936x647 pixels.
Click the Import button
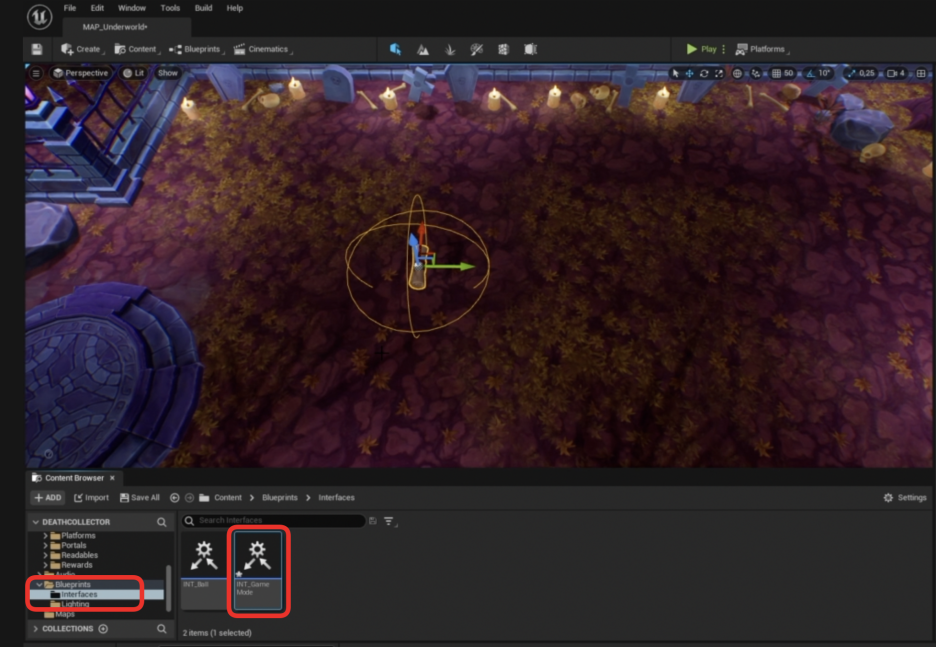(x=91, y=497)
